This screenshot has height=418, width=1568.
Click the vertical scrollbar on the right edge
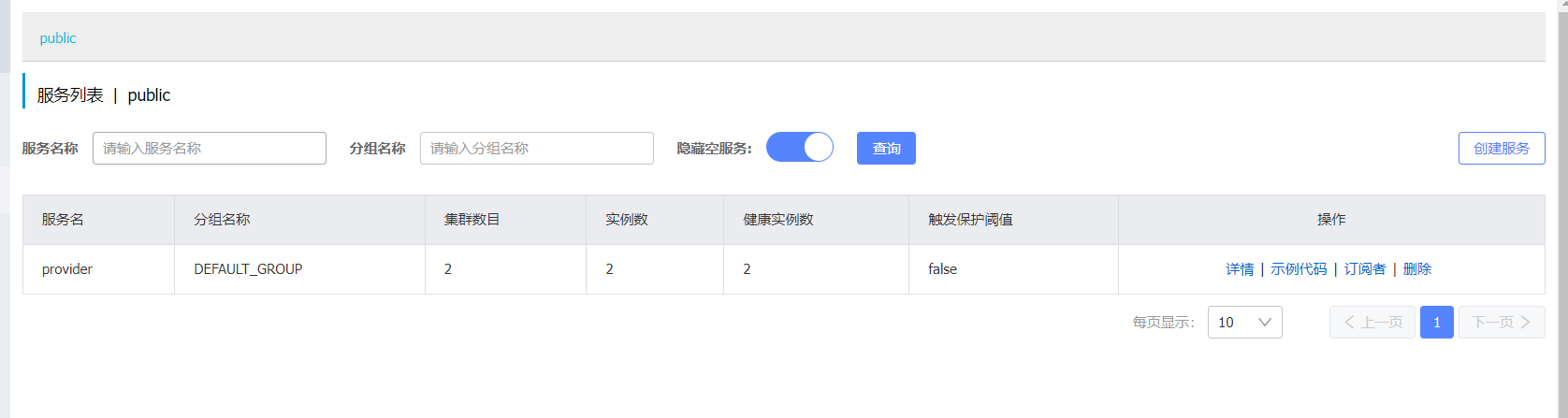coord(1561,187)
